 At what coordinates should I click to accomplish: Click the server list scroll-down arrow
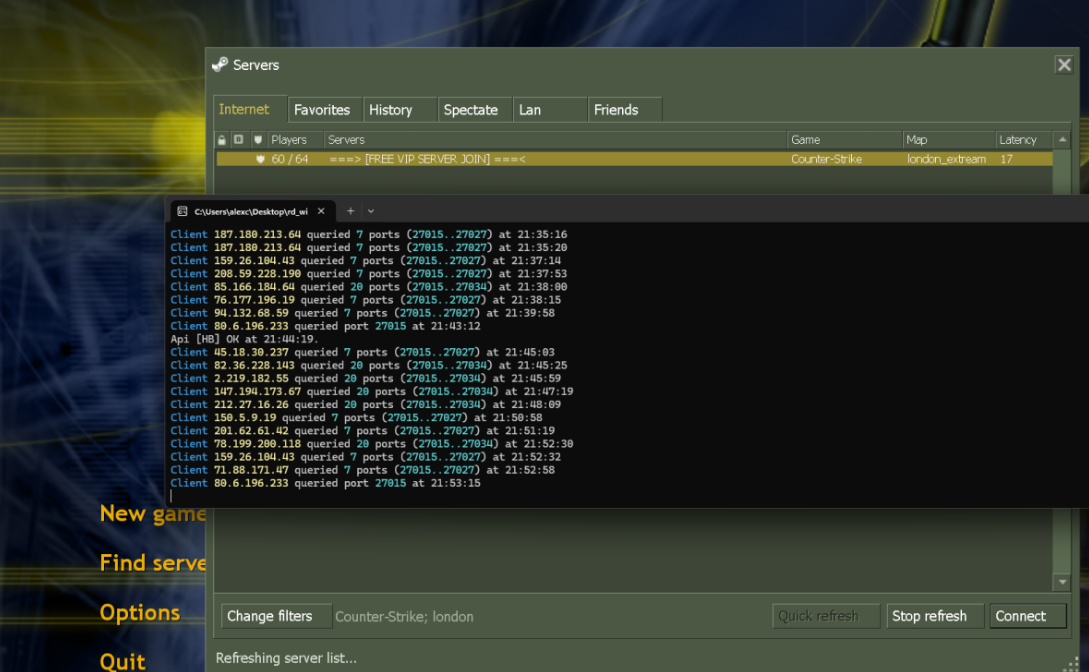pos(1062,582)
